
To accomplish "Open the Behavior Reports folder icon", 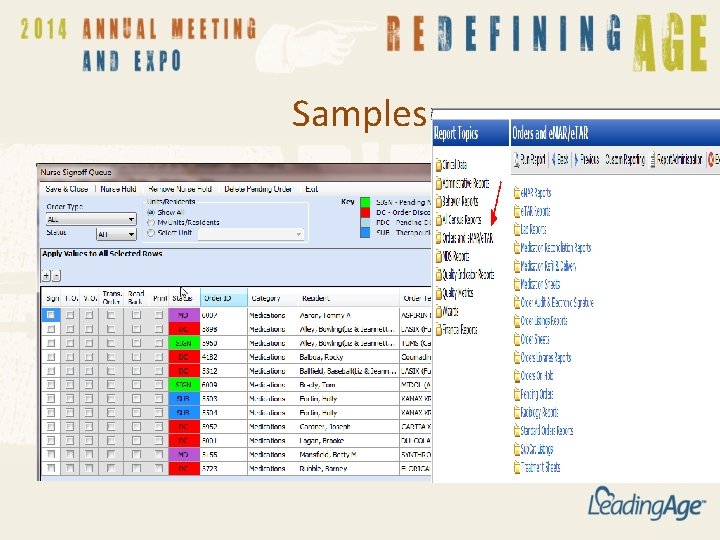I will (439, 202).
